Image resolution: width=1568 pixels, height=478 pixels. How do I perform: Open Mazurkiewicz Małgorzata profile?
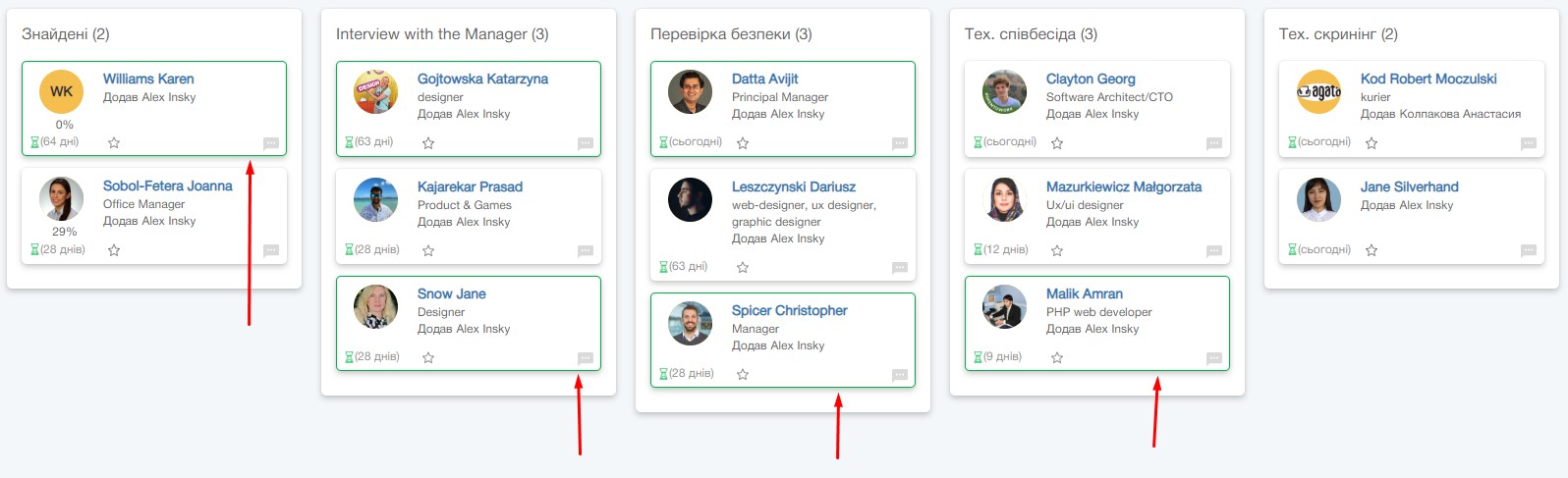[1124, 186]
